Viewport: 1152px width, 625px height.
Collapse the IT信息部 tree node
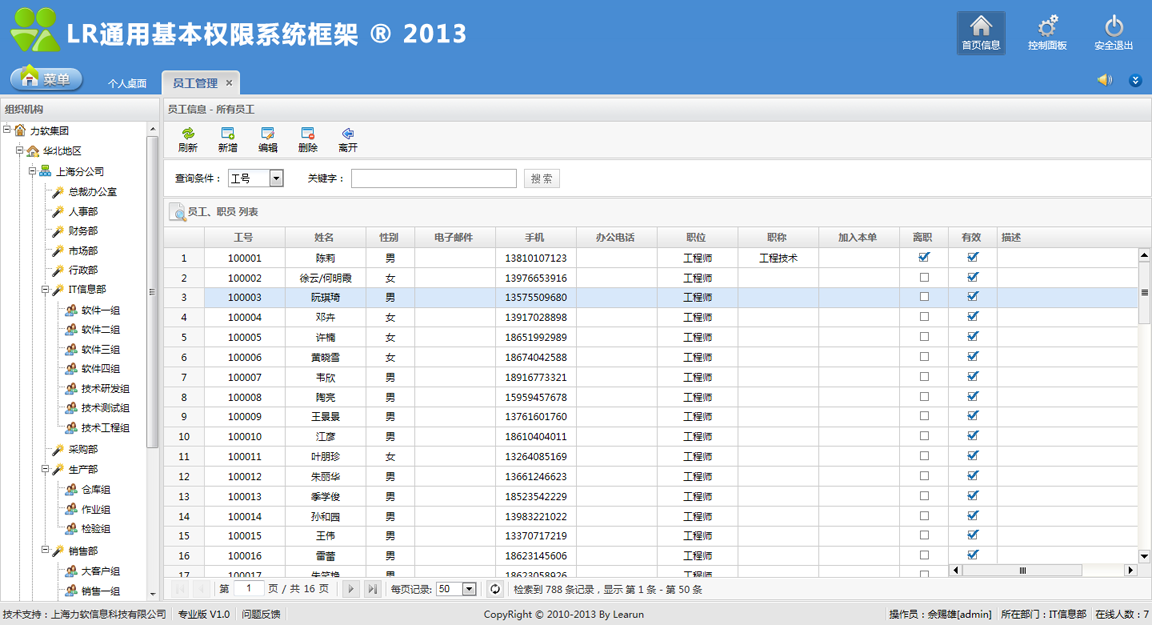pyautogui.click(x=45, y=290)
